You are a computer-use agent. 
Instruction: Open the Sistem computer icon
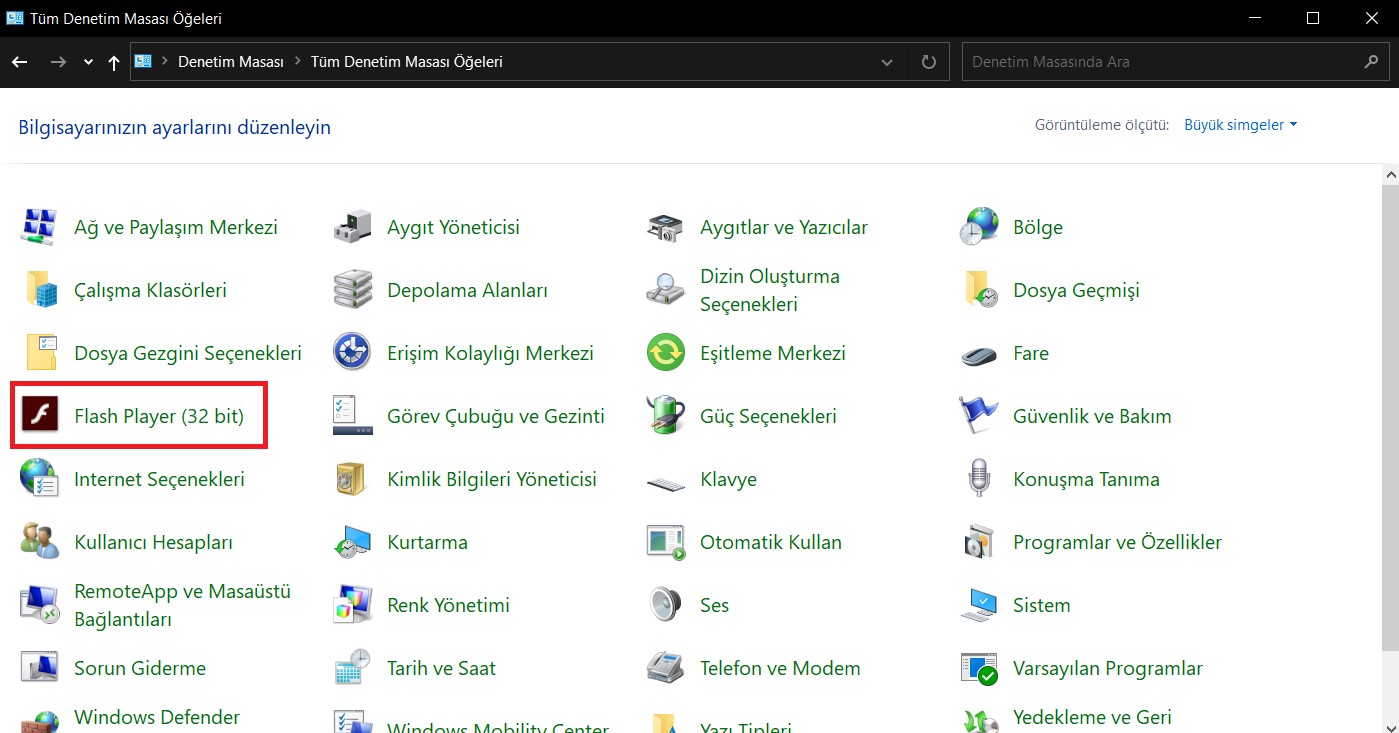tap(979, 605)
